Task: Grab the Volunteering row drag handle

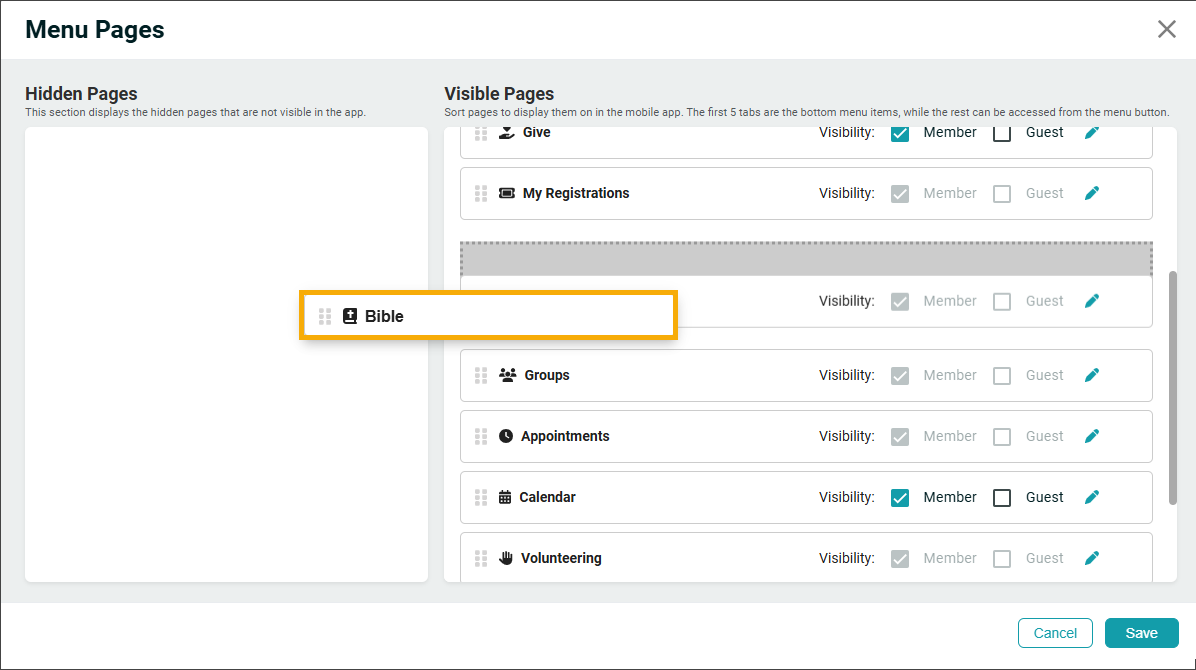Action: [x=481, y=558]
